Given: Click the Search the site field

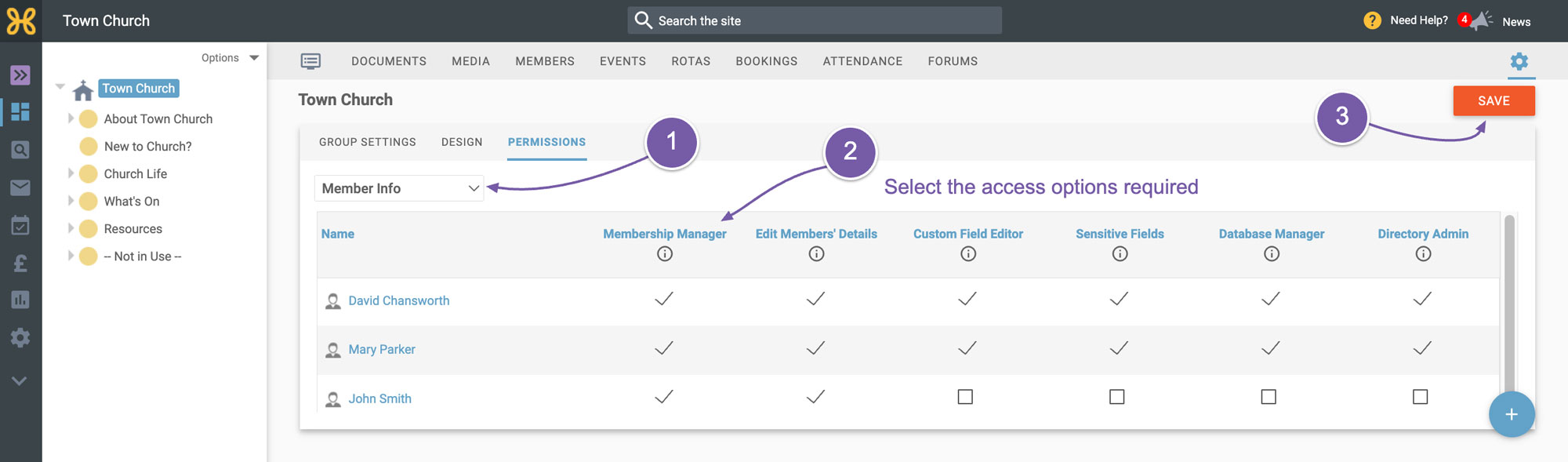Looking at the screenshot, I should [815, 20].
